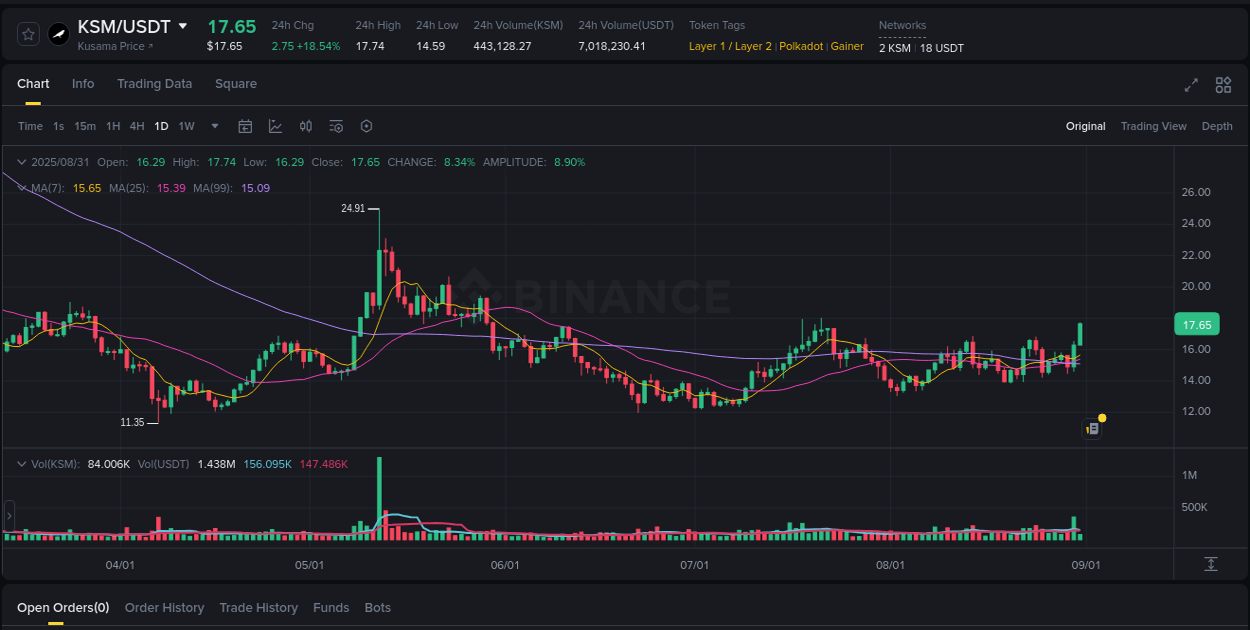
Task: Open the technical indicators icon
Action: [335, 126]
